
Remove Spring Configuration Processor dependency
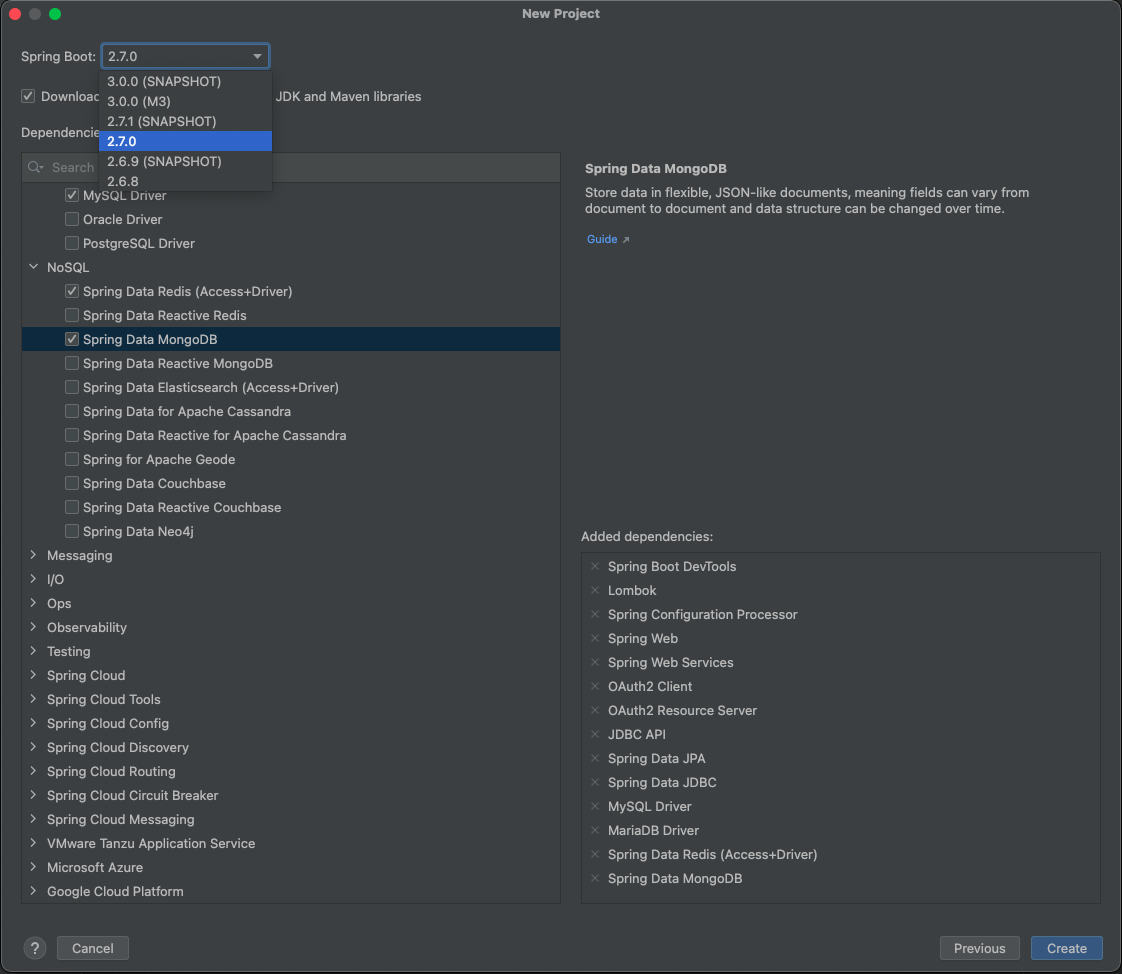(595, 614)
